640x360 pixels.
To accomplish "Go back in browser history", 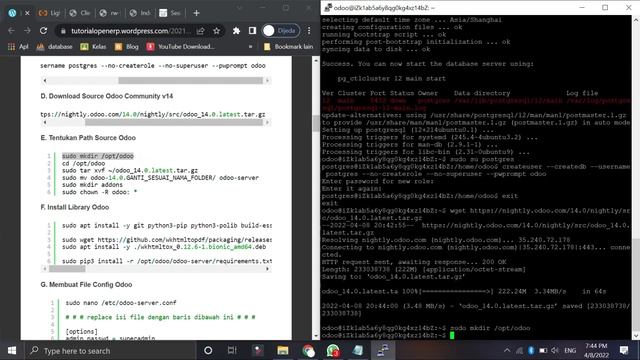I will coord(11,31).
